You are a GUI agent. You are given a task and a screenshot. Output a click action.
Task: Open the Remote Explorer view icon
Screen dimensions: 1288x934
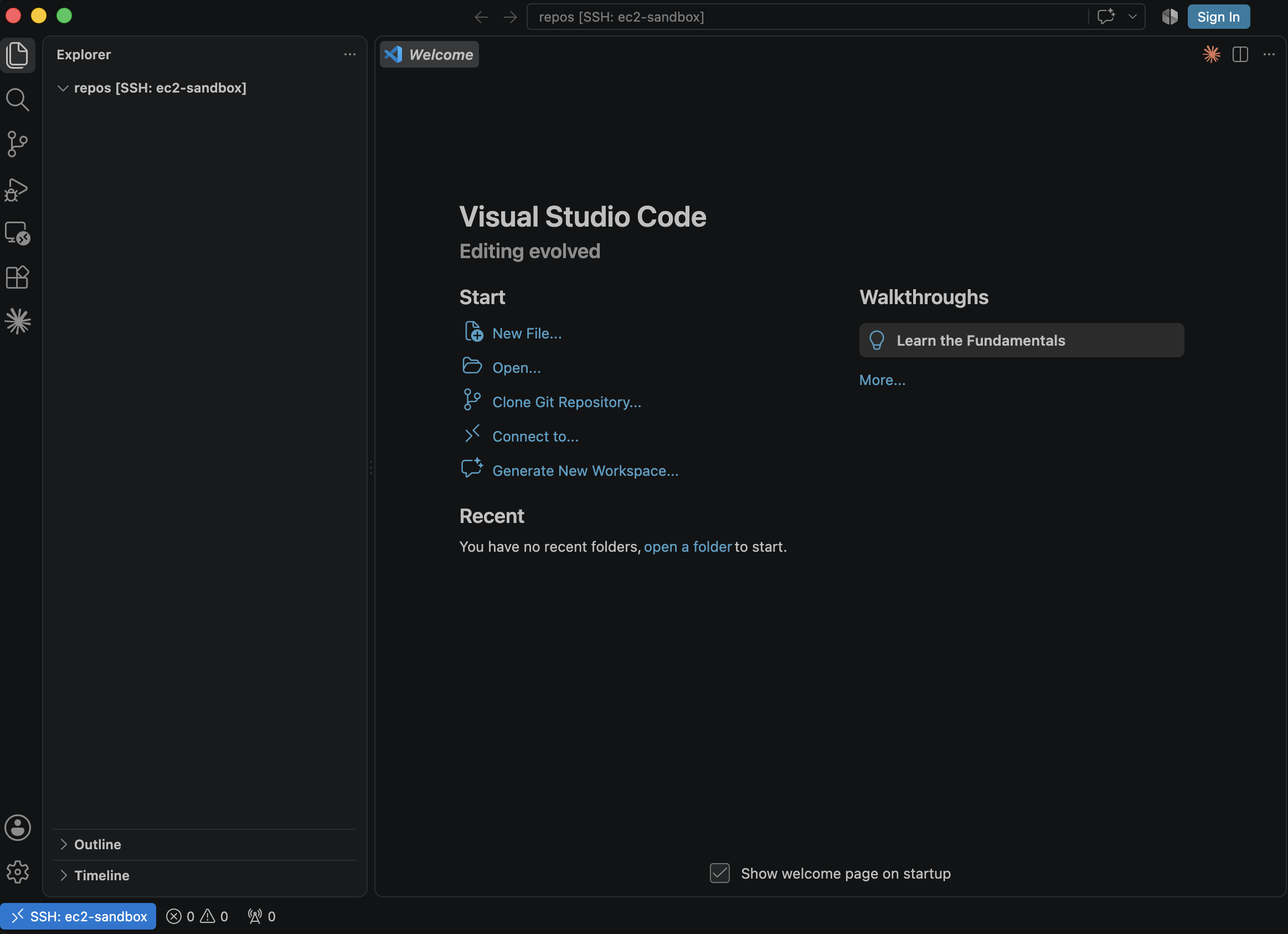[x=18, y=233]
